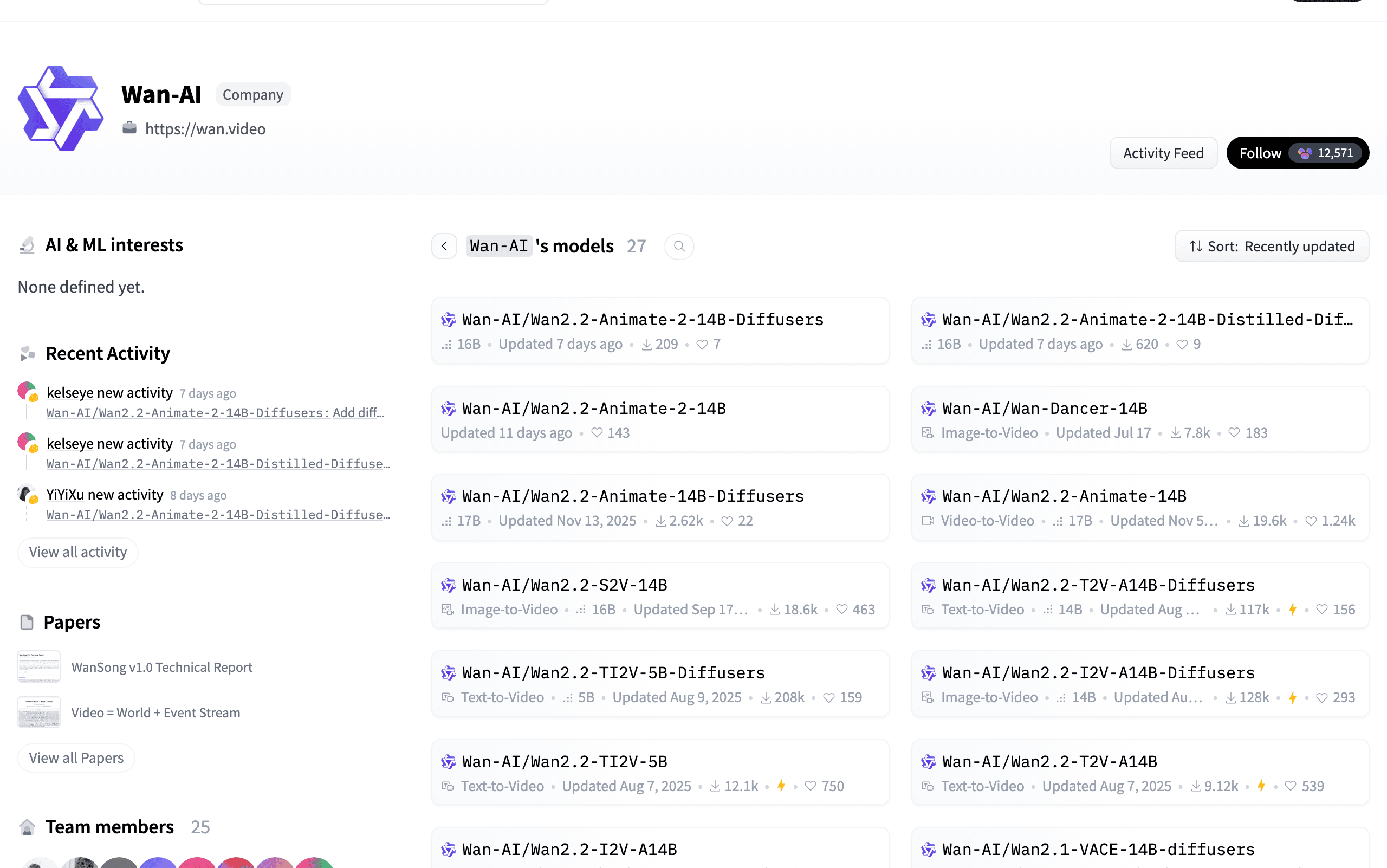The image size is (1387, 868).
Task: Click the Video-to-Video icon on Wan2.2-Animate-14B
Action: coord(928,521)
